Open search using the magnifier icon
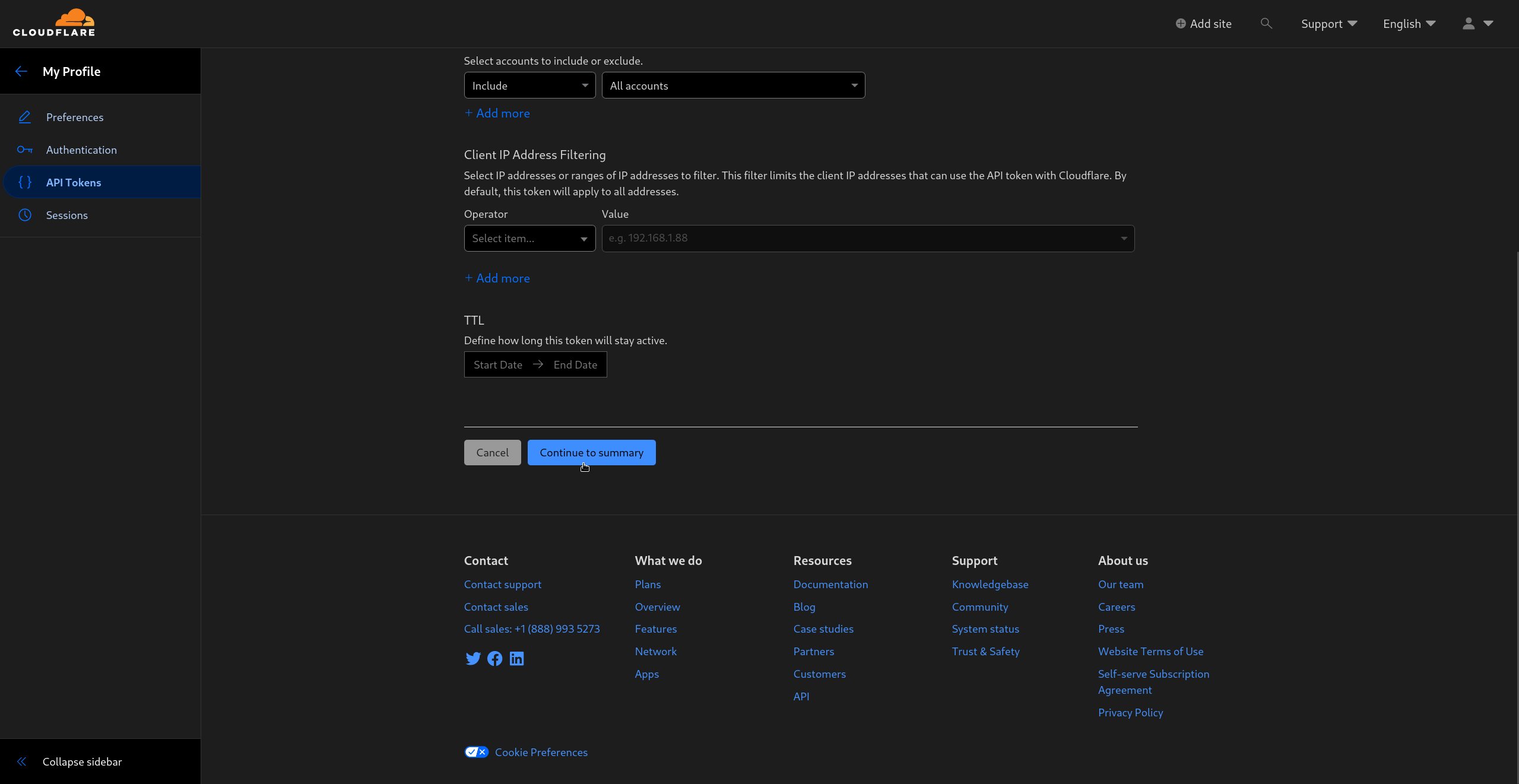Image resolution: width=1519 pixels, height=784 pixels. pyautogui.click(x=1266, y=24)
